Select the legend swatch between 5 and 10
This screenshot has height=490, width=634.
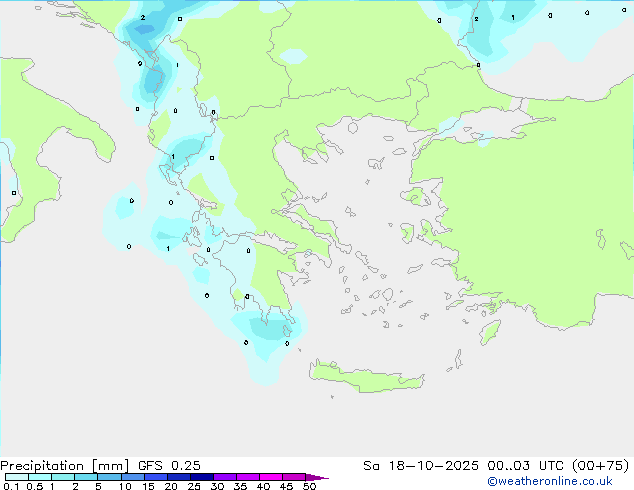click(109, 477)
